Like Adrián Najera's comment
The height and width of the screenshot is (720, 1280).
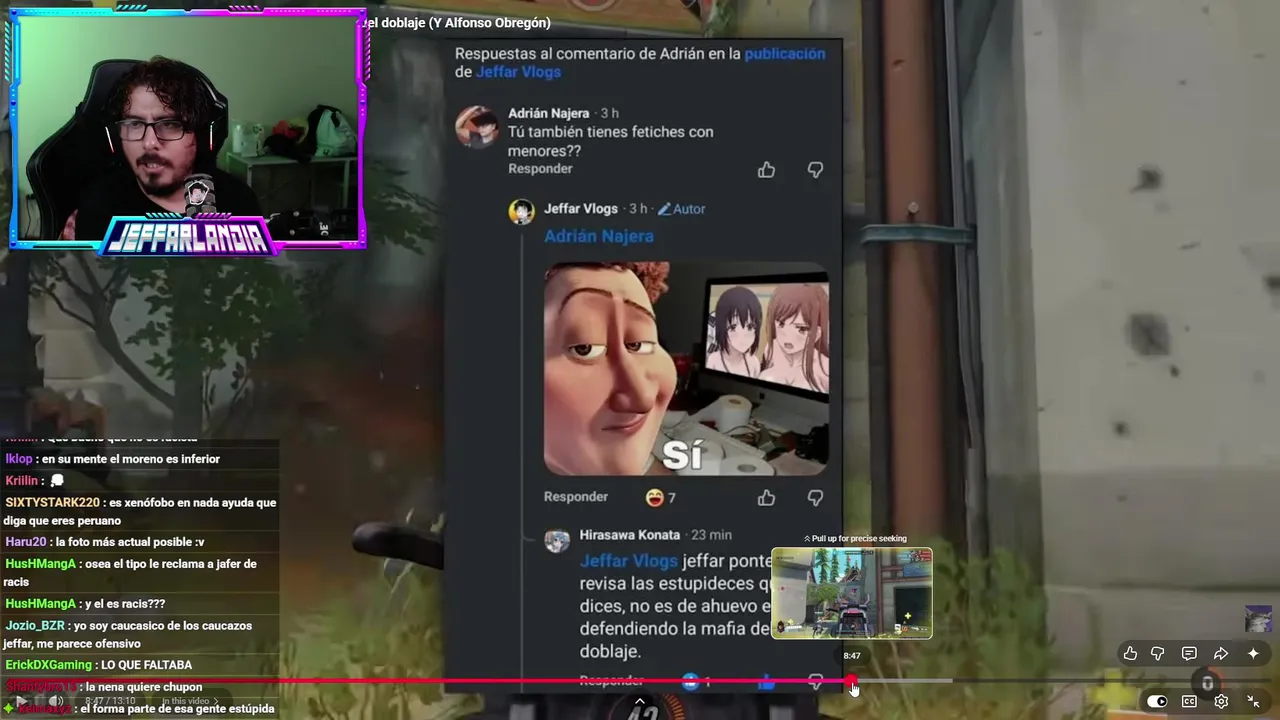[766, 170]
